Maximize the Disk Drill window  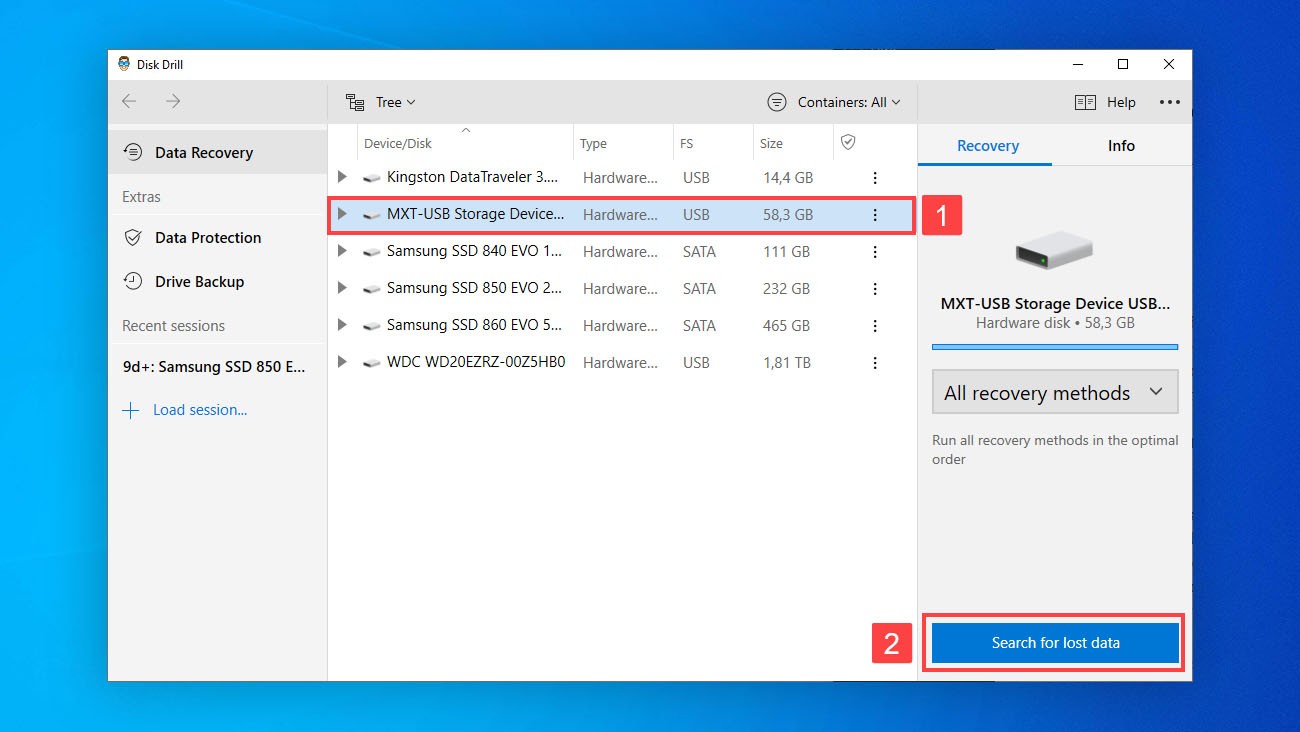(1123, 64)
